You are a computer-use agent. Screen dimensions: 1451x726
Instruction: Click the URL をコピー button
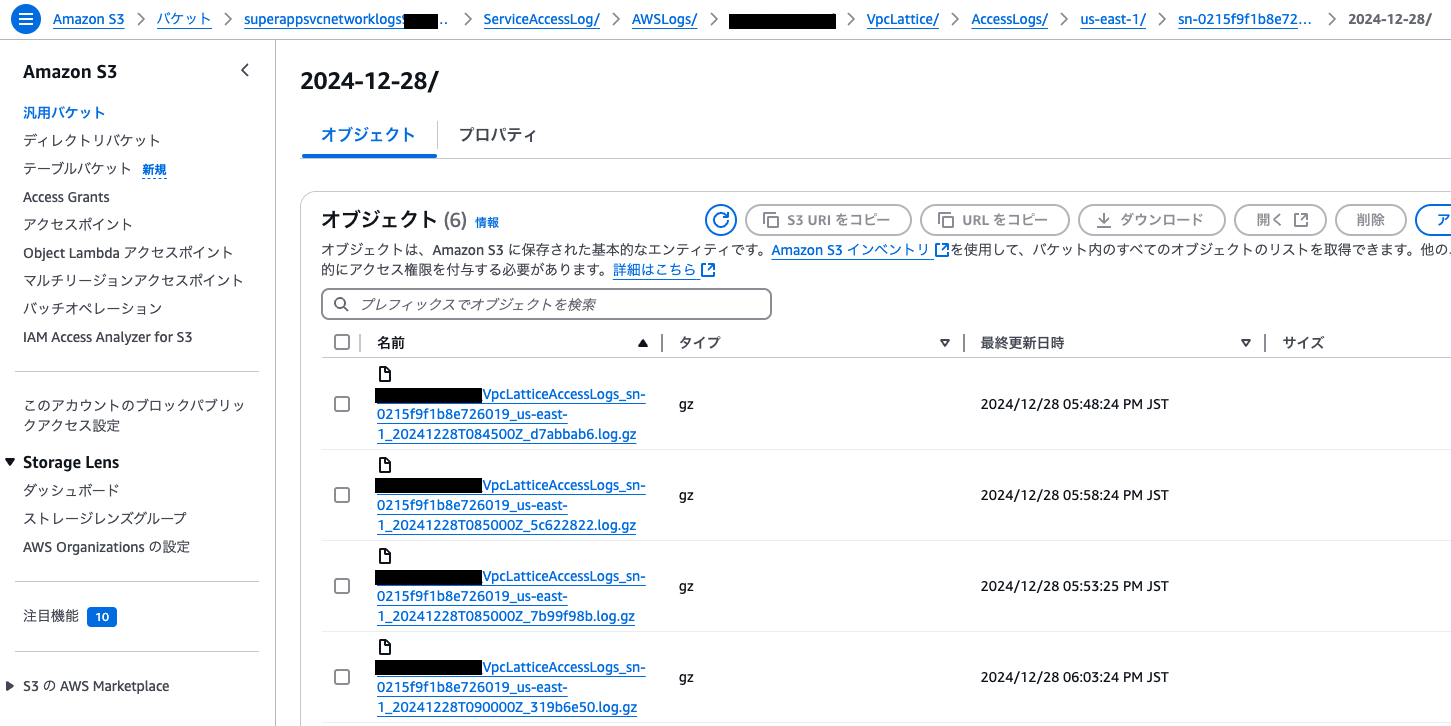994,220
